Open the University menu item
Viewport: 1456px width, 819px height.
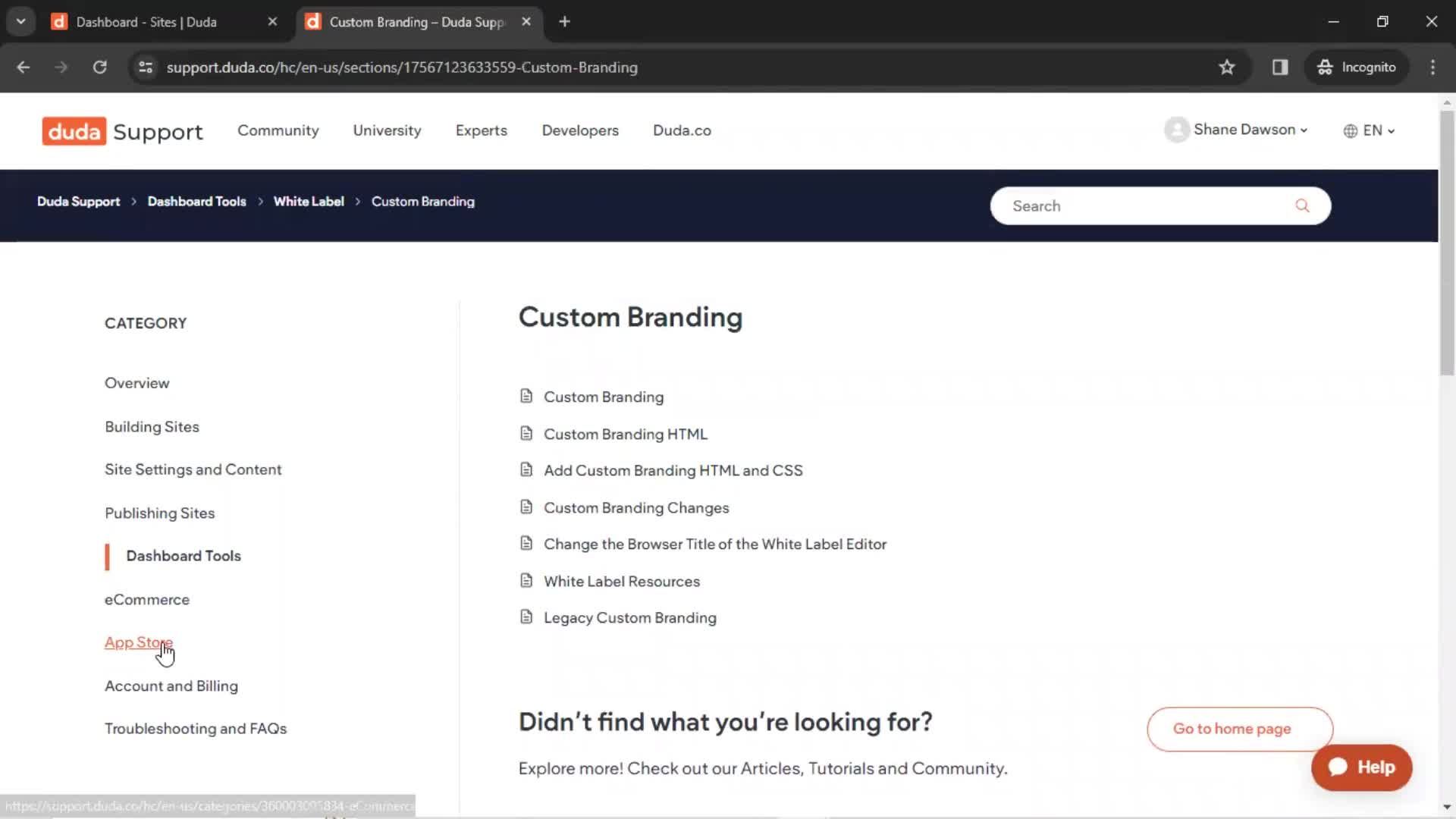387,130
